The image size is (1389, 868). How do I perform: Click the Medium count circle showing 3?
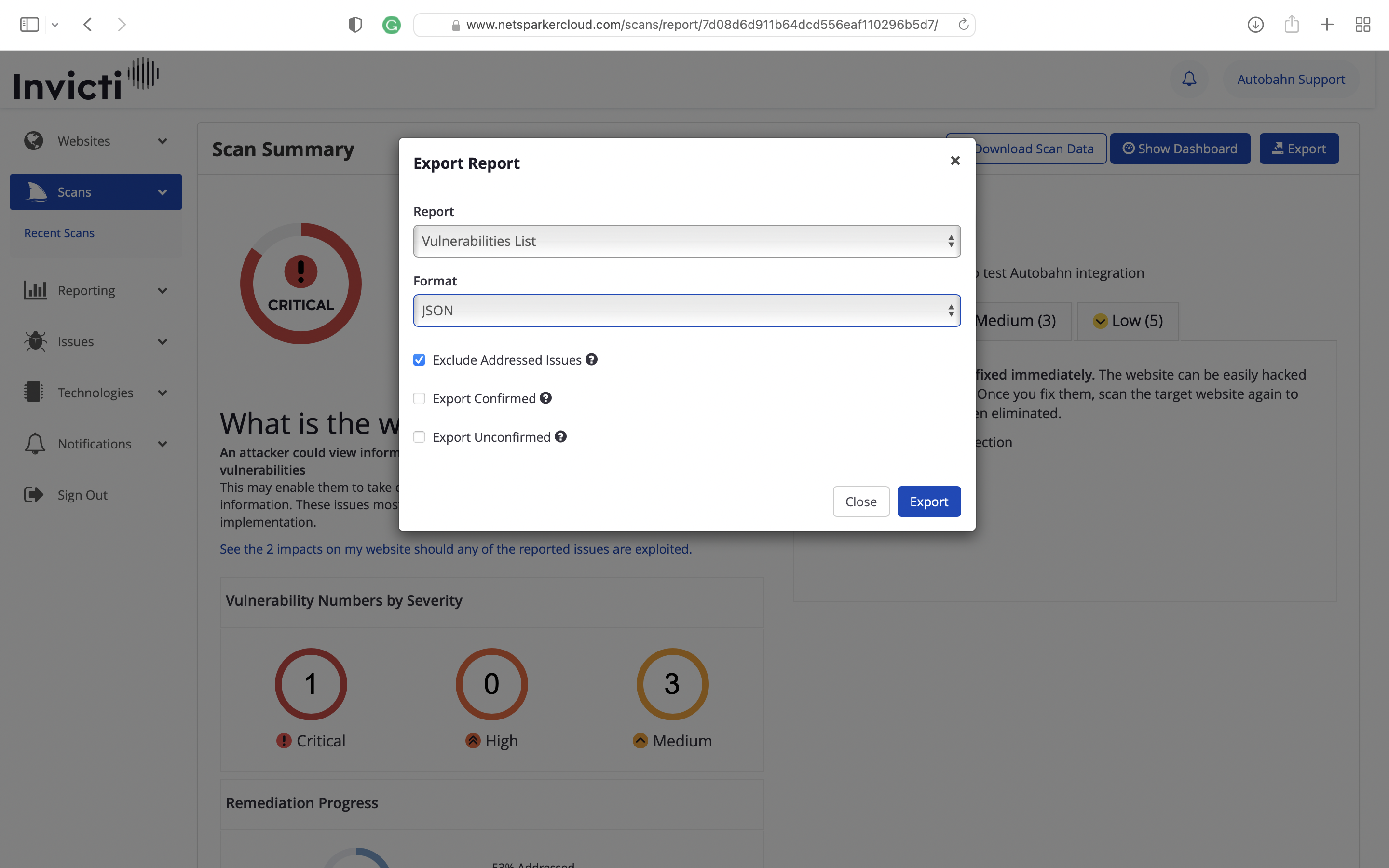[672, 684]
